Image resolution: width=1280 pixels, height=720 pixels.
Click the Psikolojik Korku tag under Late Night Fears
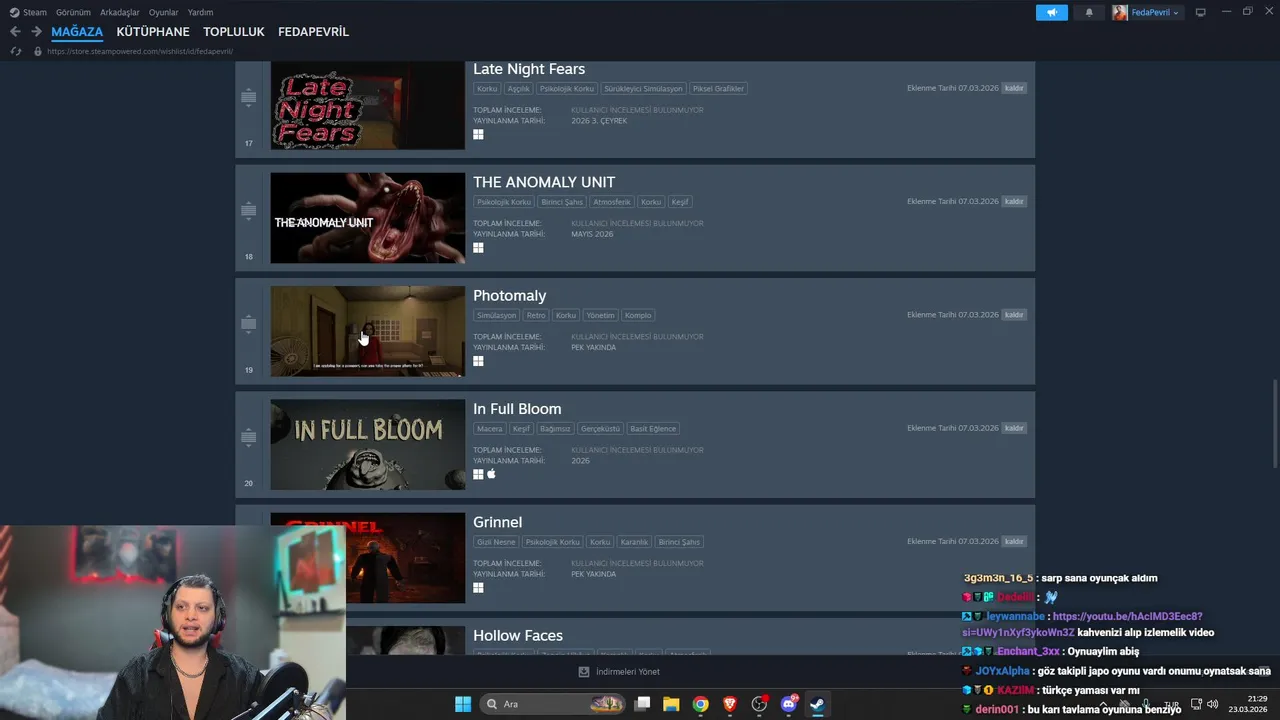point(567,89)
